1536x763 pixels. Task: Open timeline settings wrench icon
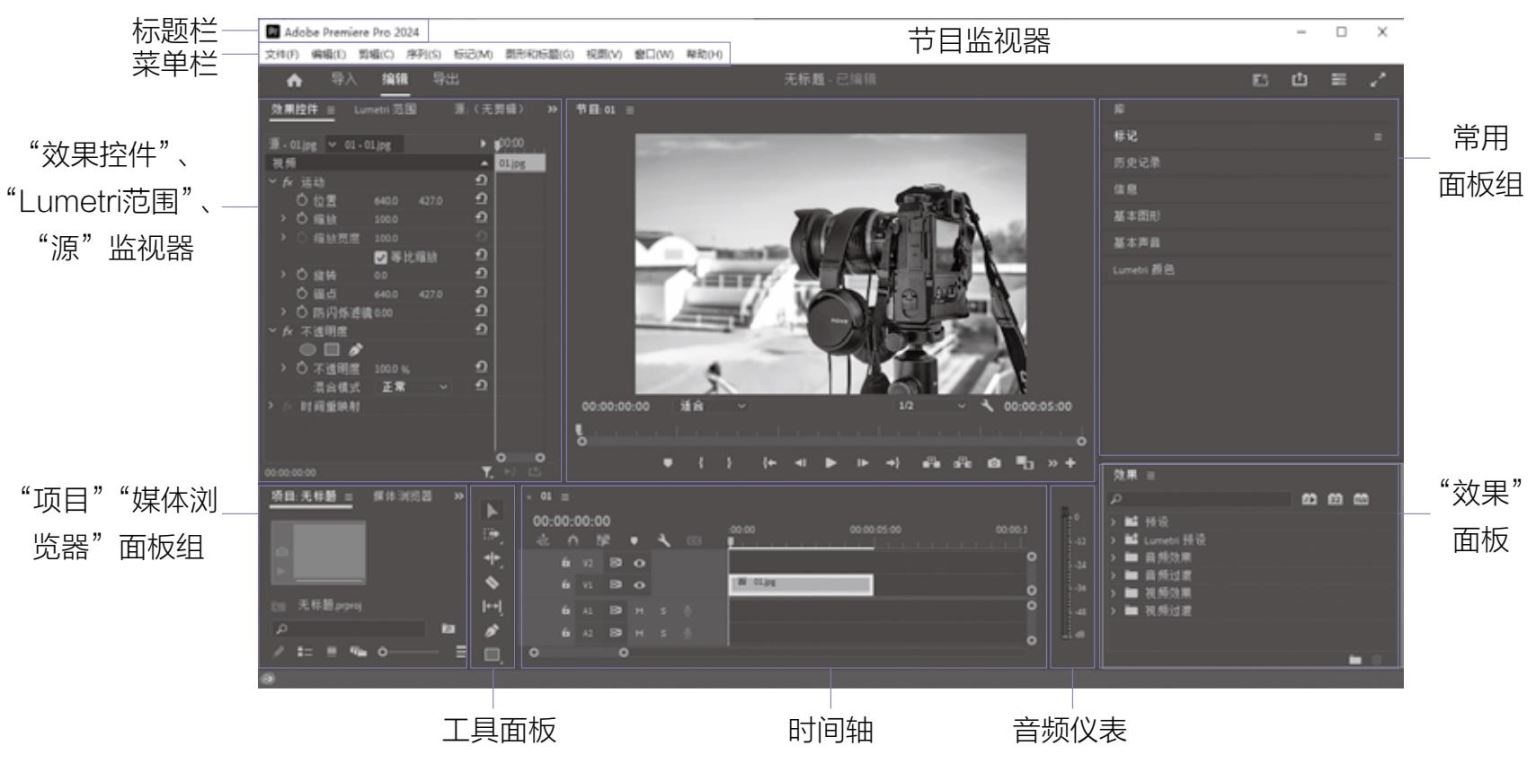[x=662, y=541]
